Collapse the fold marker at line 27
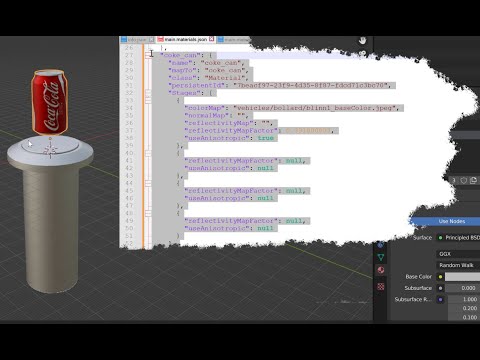The image size is (480, 360). (148, 55)
